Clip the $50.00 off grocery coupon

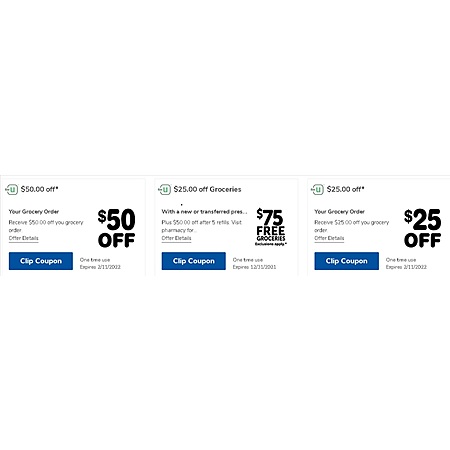click(x=41, y=261)
